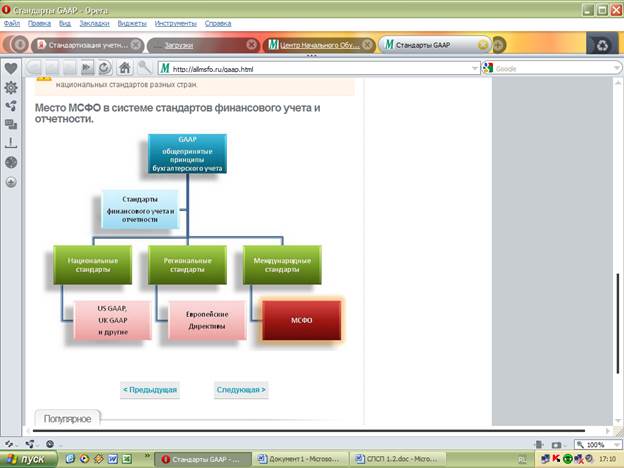Image resolution: width=624 pixels, height=468 pixels.
Task: Click the Следующая > link
Action: pyautogui.click(x=241, y=389)
